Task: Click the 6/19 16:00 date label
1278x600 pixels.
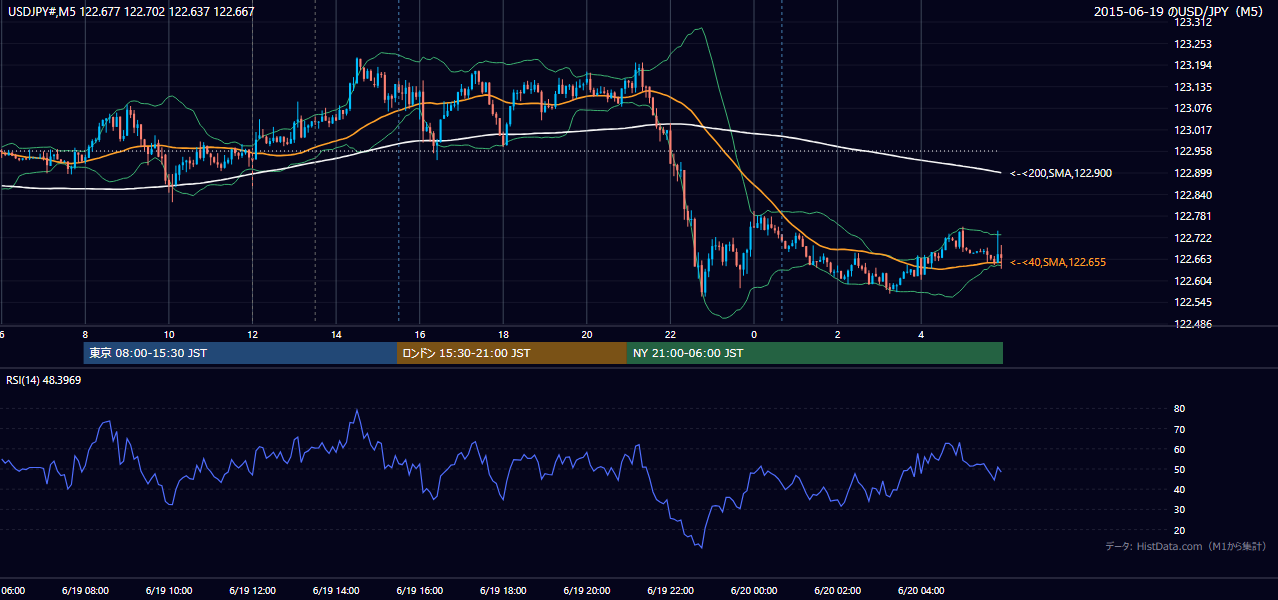Action: point(419,590)
